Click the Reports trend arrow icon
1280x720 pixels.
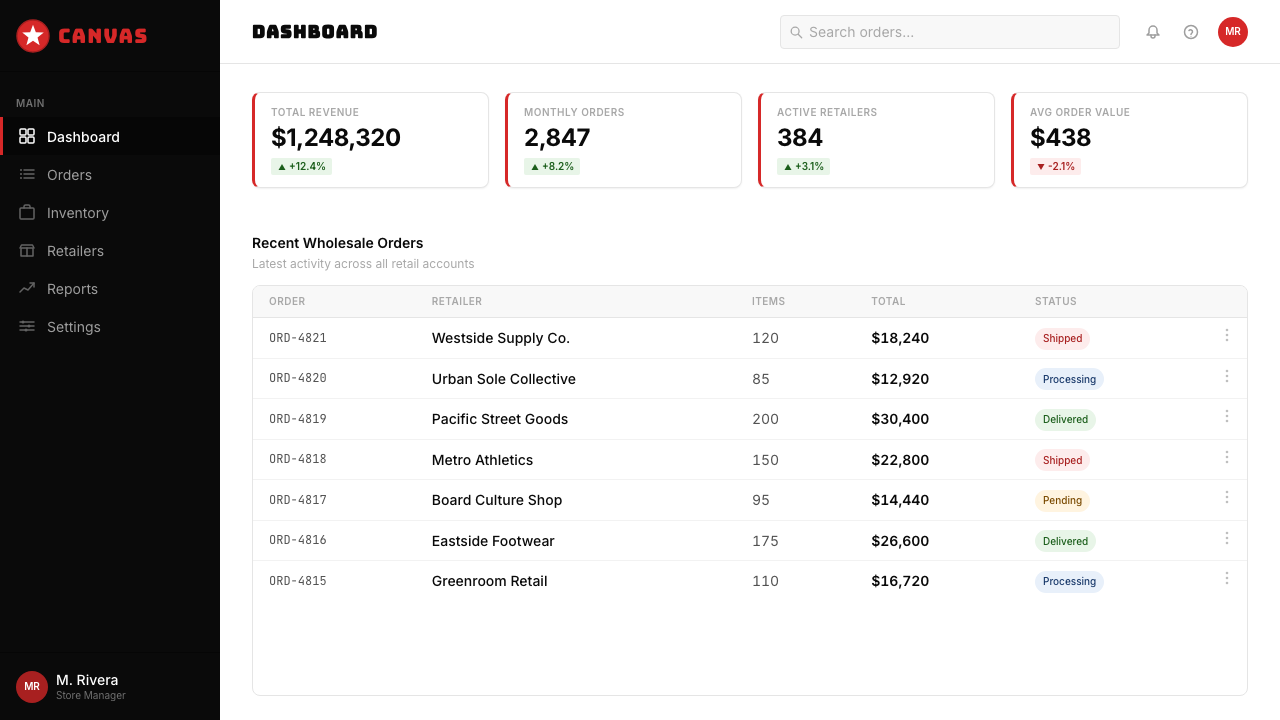(27, 289)
